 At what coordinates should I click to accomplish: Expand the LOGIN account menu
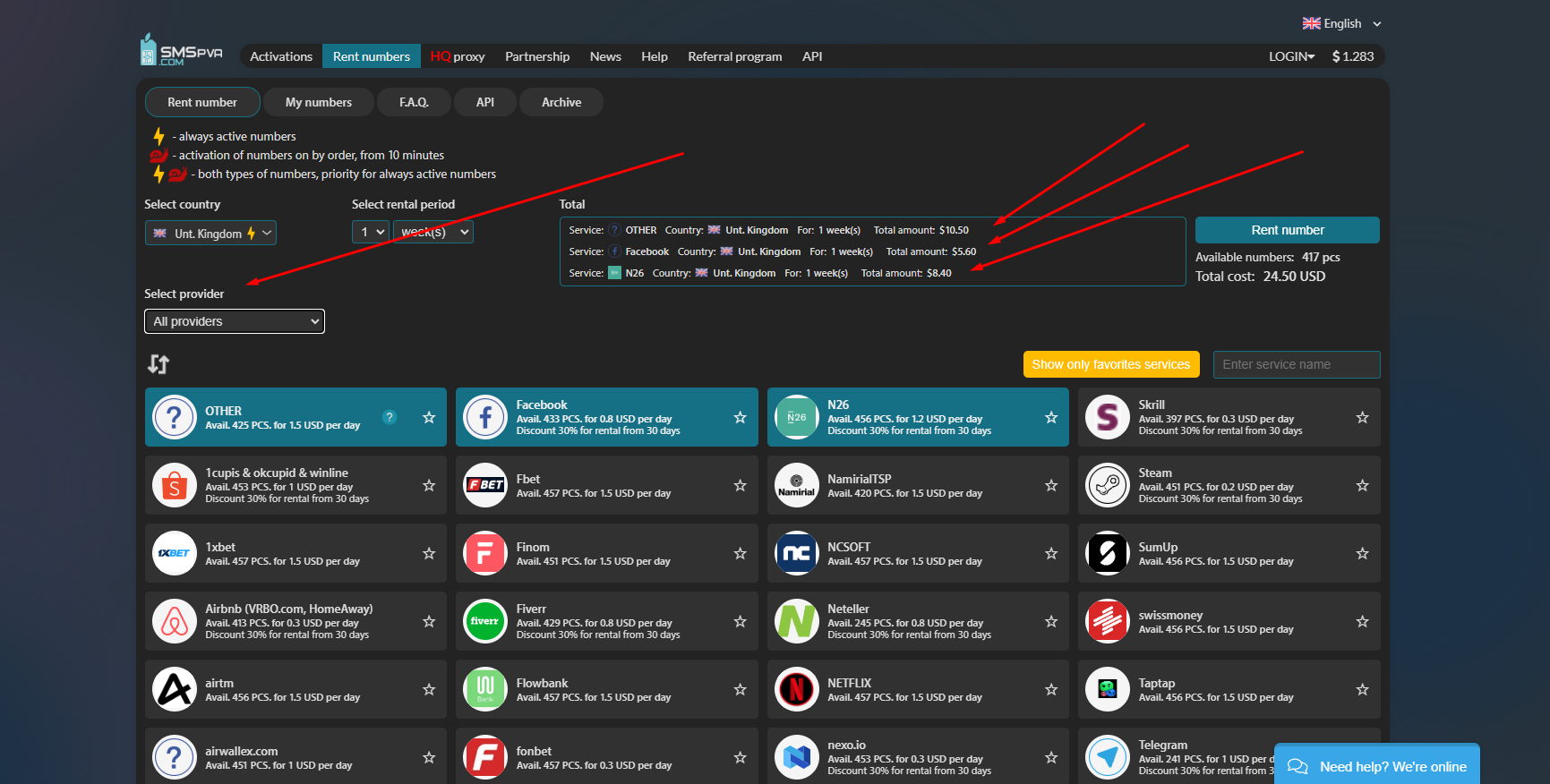click(x=1291, y=56)
